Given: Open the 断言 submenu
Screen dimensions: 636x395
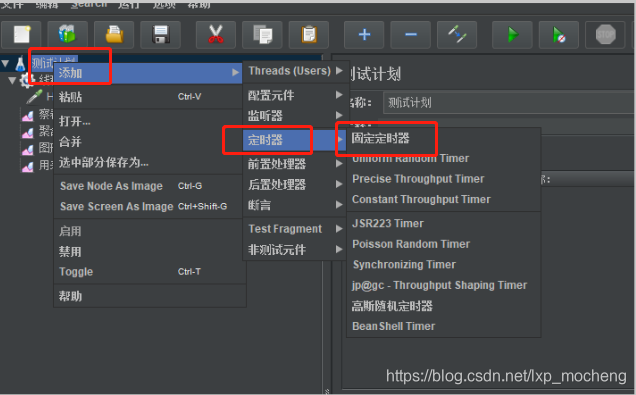Looking at the screenshot, I should [x=294, y=205].
